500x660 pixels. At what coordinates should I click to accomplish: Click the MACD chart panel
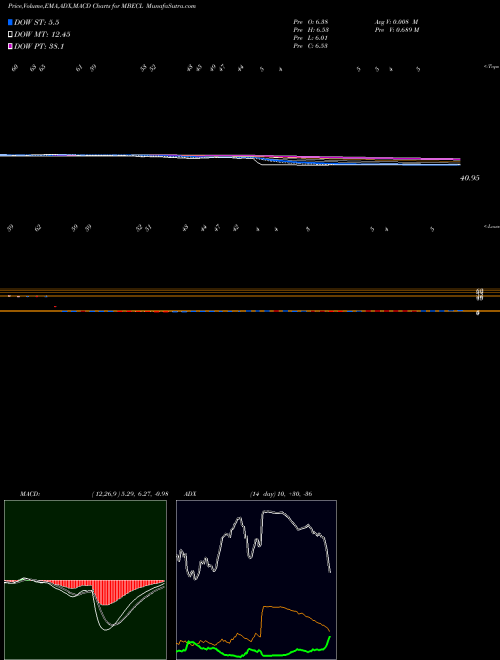click(x=85, y=580)
